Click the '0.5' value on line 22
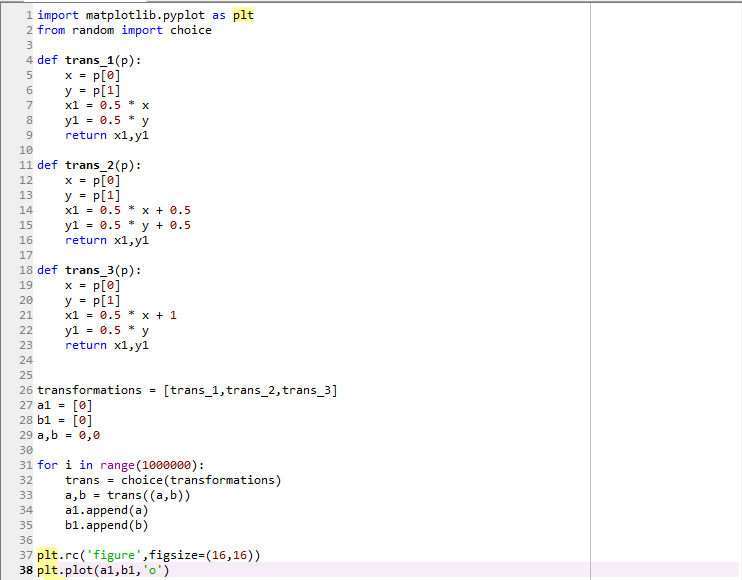This screenshot has width=742, height=580. coord(110,330)
